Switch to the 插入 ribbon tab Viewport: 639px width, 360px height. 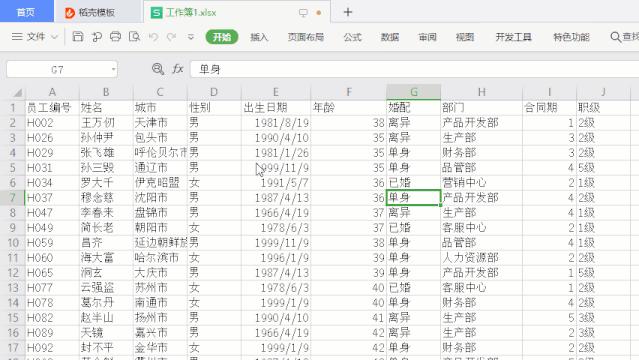click(x=259, y=37)
